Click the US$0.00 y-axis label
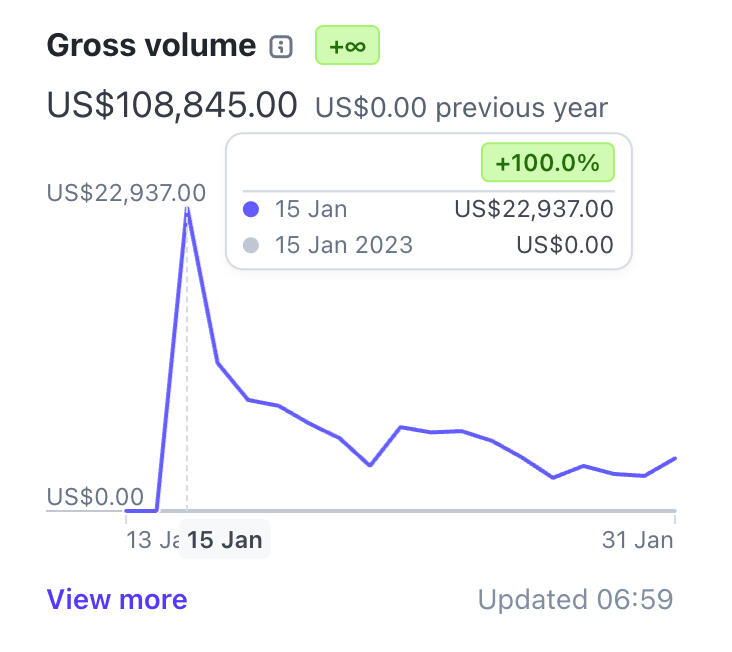732x652 pixels. click(94, 496)
